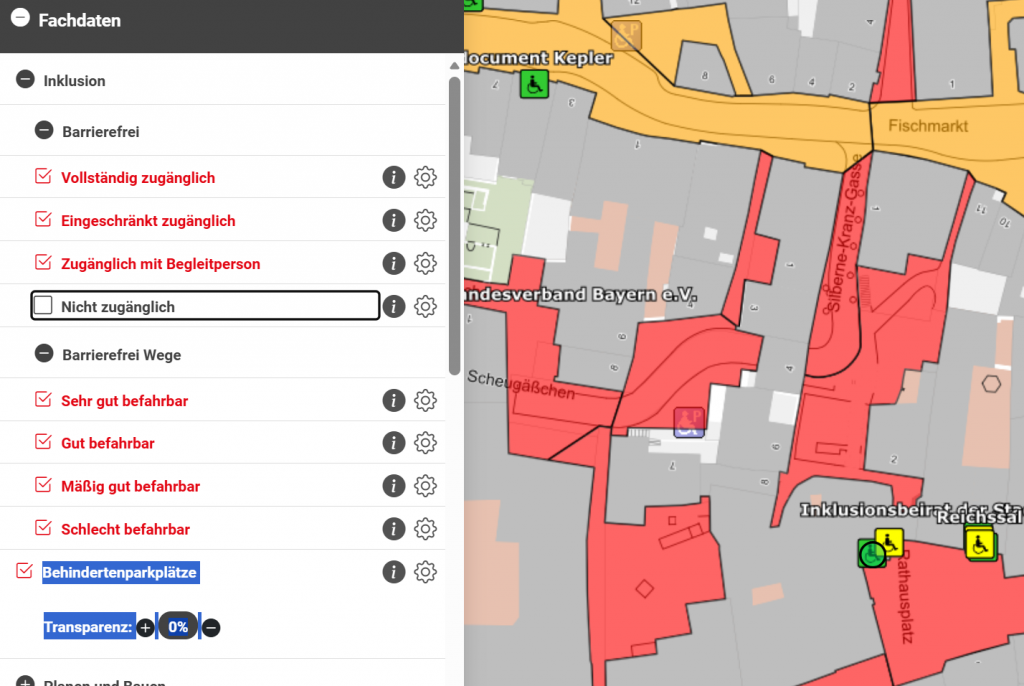This screenshot has height=686, width=1024.
Task: Open gear settings for Mäßig gut befahrbar
Action: [x=425, y=486]
